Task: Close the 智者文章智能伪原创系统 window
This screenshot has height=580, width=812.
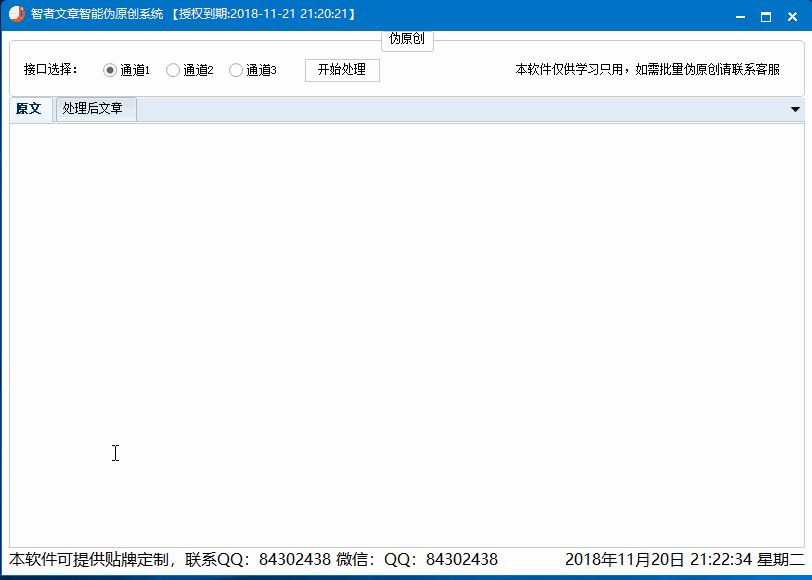Action: [792, 17]
